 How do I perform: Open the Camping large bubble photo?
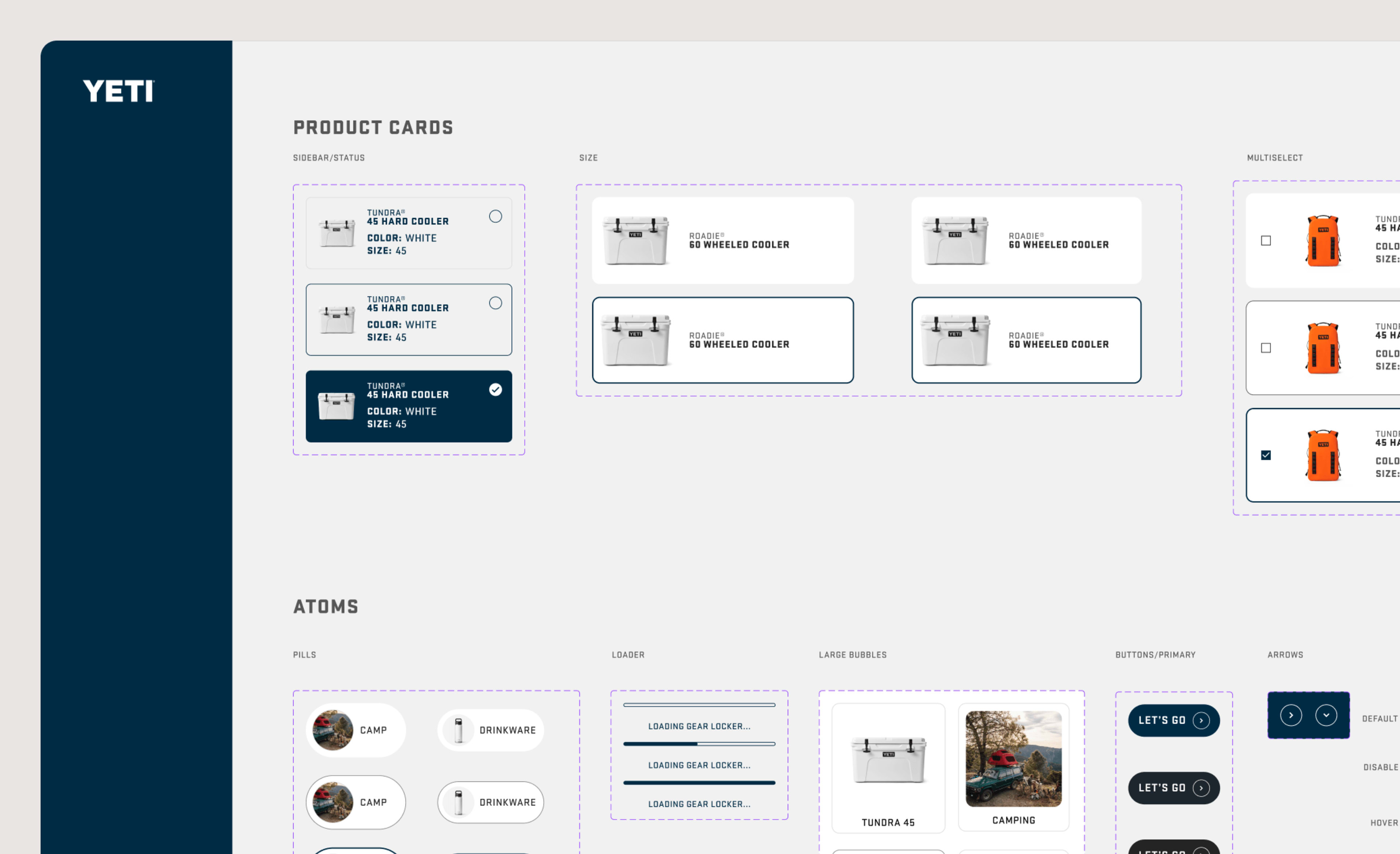click(1013, 759)
